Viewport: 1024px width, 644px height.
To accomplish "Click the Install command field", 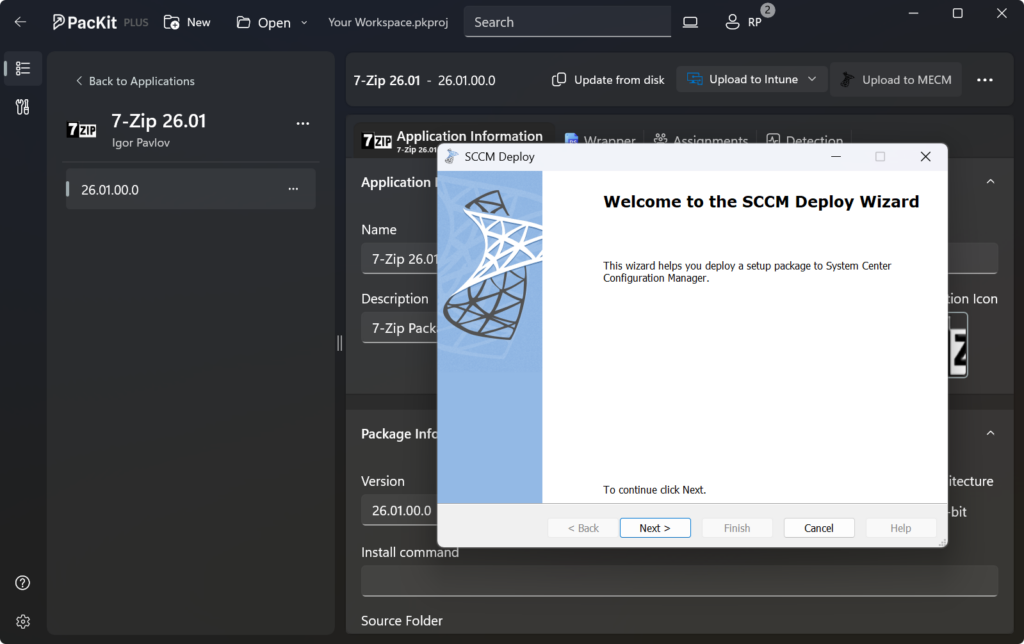I will point(679,581).
